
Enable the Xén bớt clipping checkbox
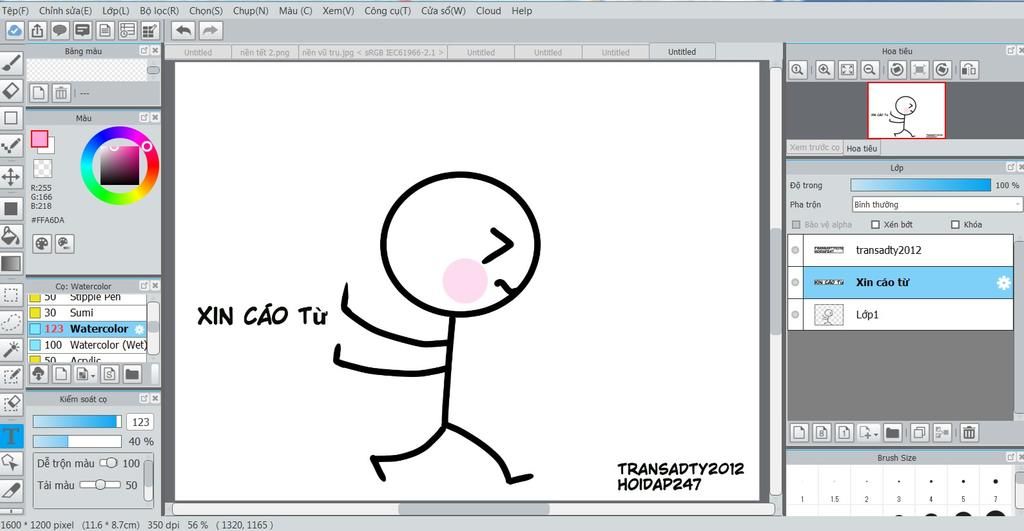[875, 225]
